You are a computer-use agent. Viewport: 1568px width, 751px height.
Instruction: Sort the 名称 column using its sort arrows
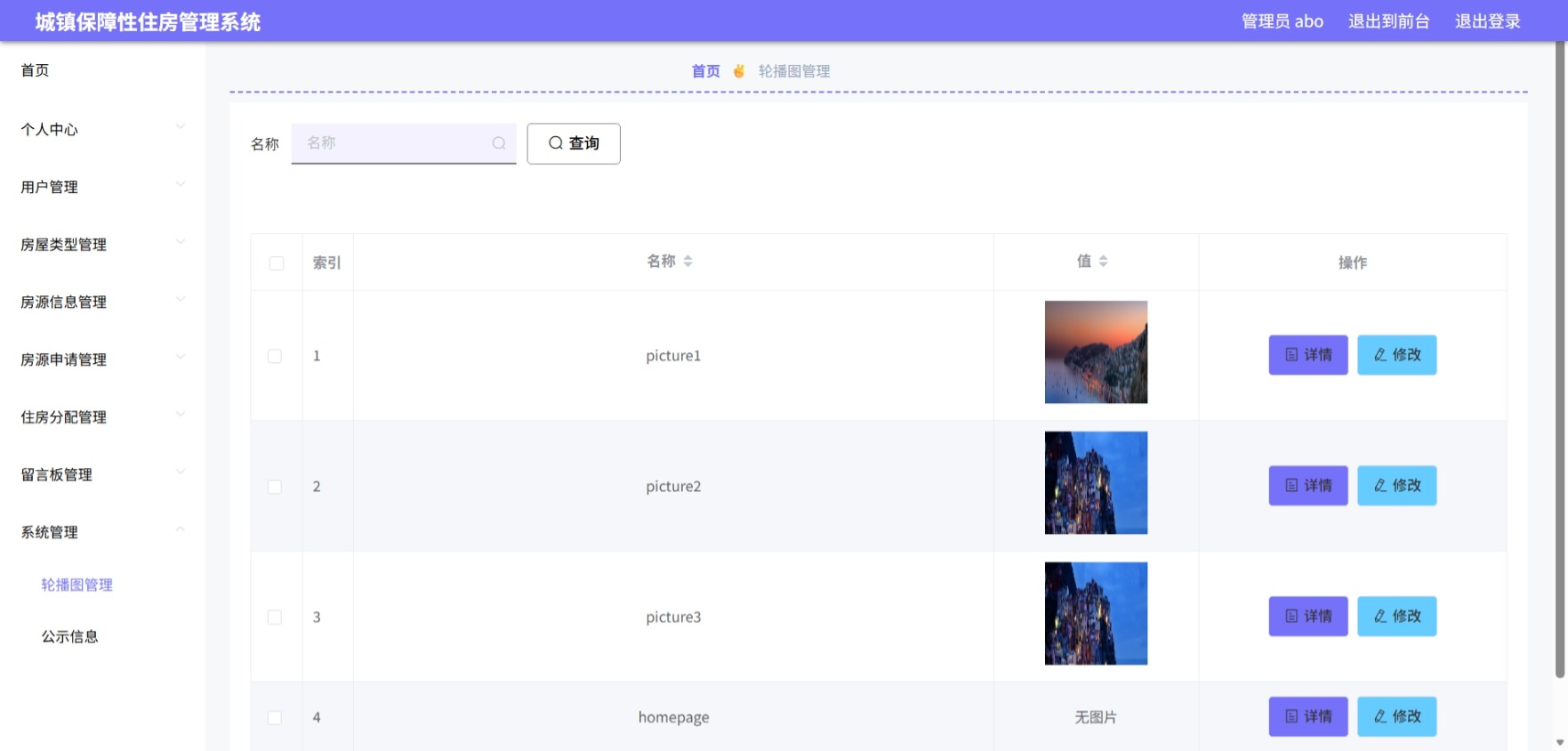[688, 262]
